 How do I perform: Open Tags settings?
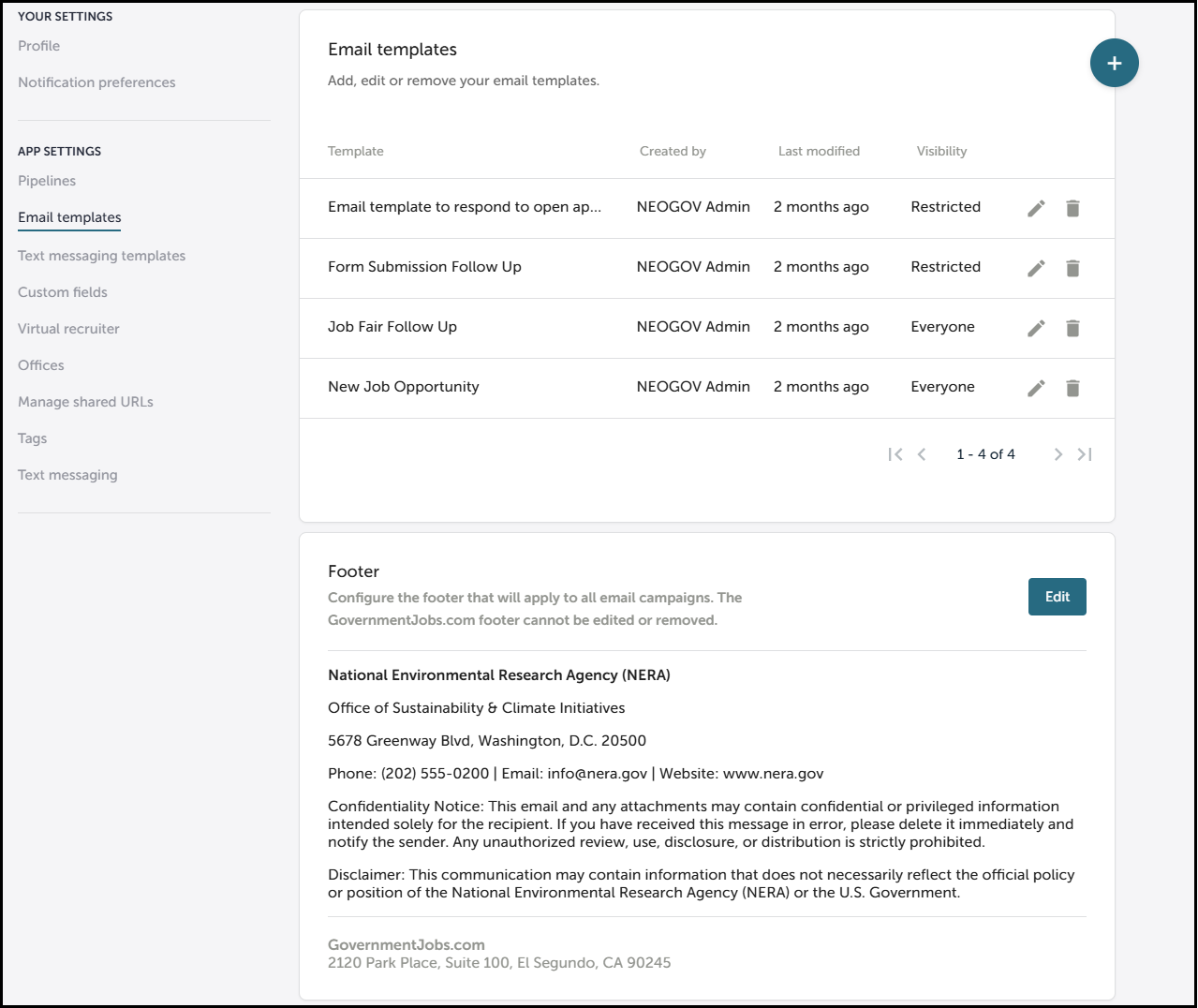32,438
